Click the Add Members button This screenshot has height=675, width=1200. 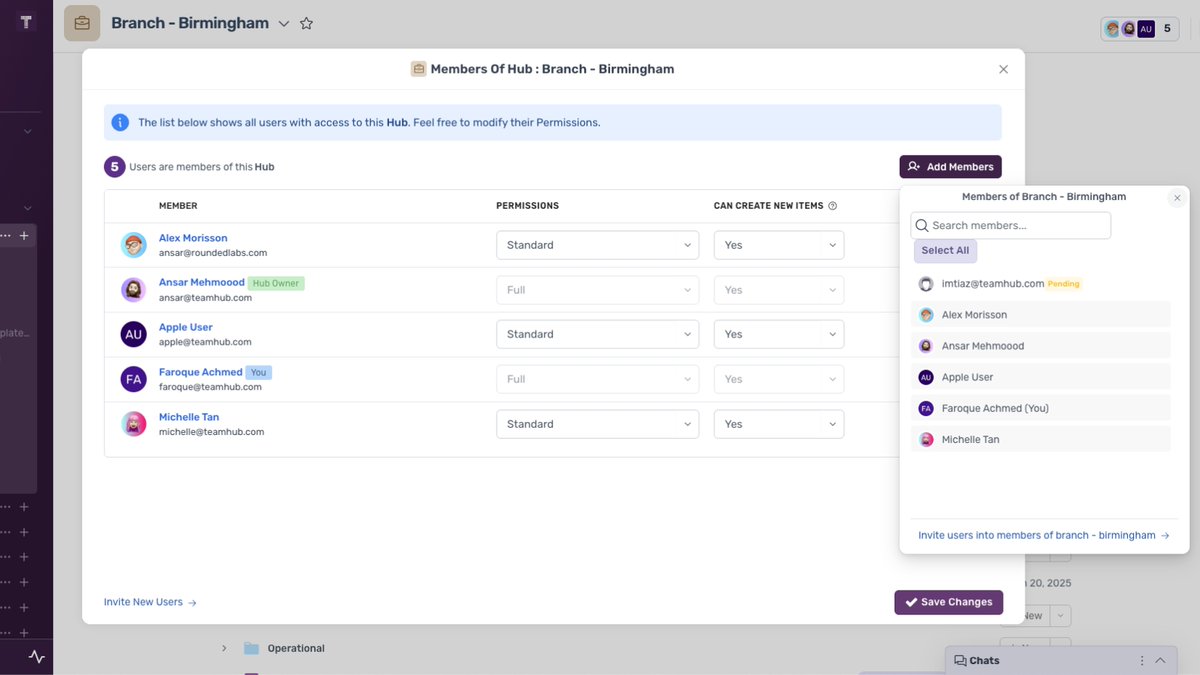click(950, 167)
